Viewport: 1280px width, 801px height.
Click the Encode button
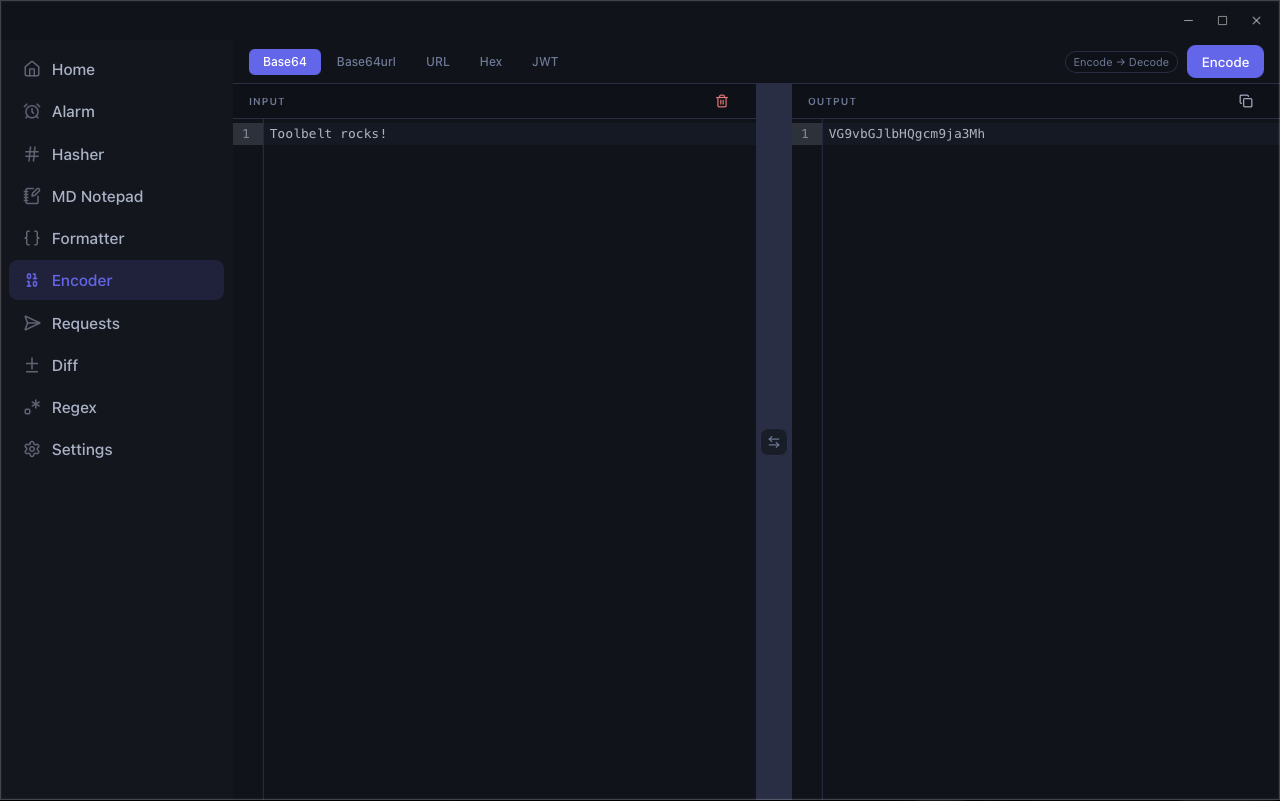(x=1225, y=61)
